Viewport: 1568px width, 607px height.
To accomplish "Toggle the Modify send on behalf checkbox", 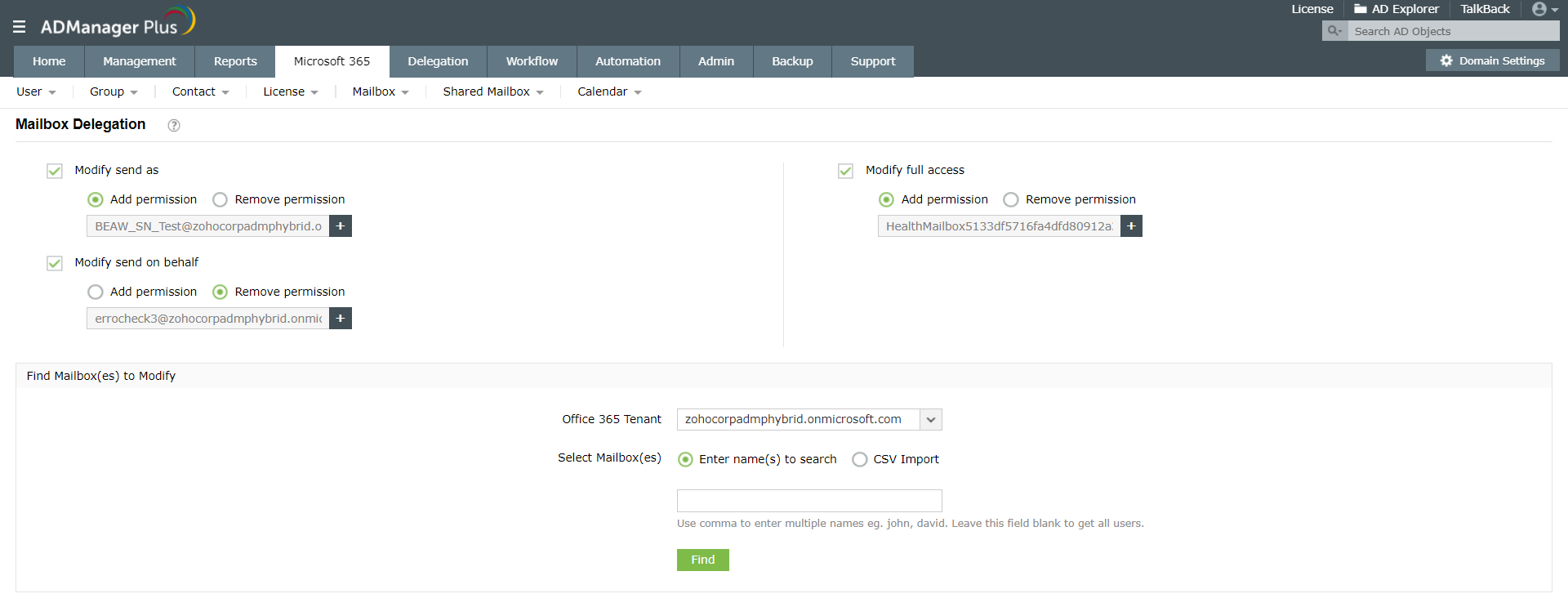I will pyautogui.click(x=55, y=263).
